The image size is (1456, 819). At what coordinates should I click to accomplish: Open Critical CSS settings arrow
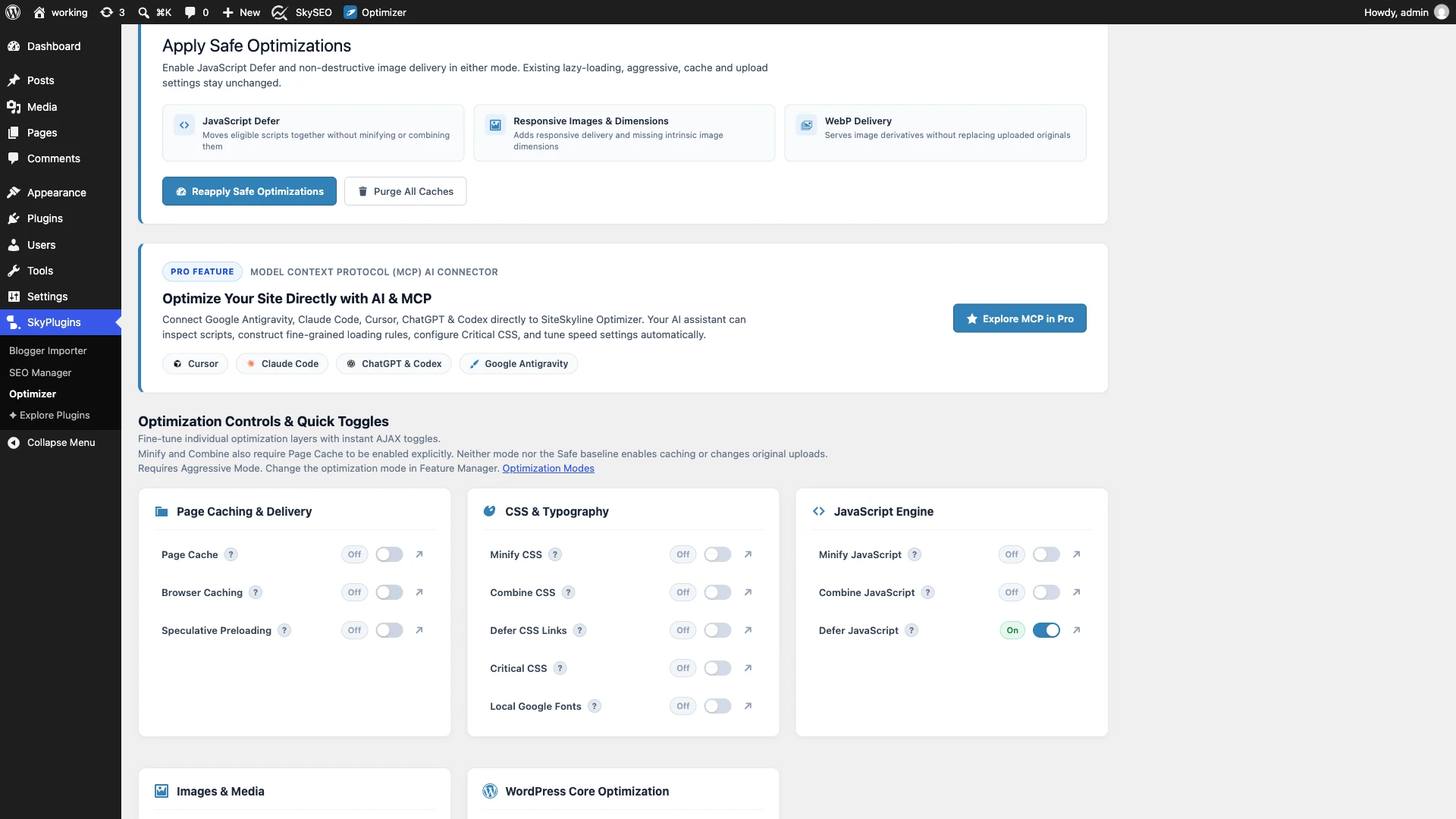click(x=748, y=668)
